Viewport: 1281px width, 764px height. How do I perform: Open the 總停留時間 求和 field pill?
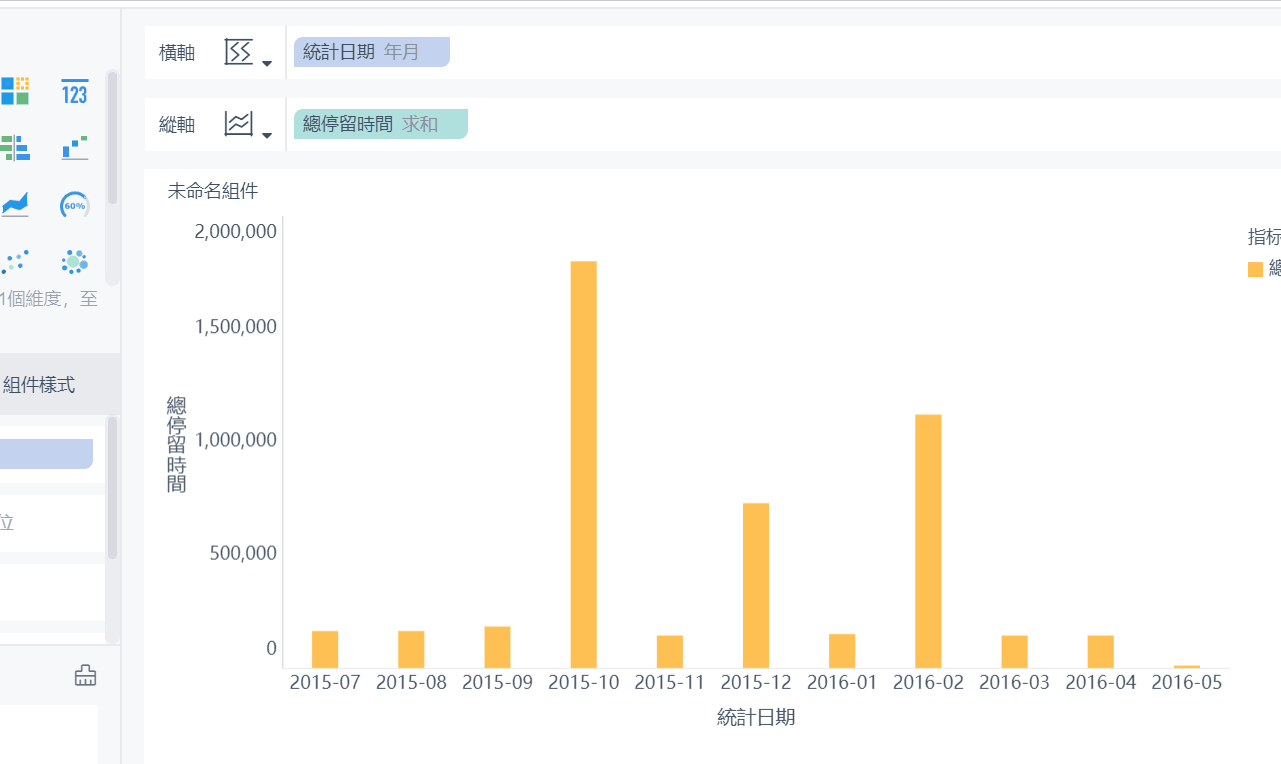(x=380, y=125)
